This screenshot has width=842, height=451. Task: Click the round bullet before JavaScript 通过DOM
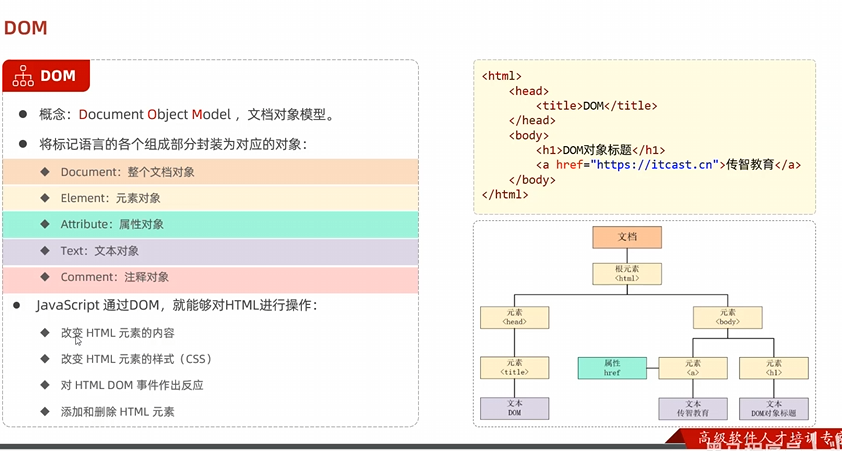pos(22,305)
